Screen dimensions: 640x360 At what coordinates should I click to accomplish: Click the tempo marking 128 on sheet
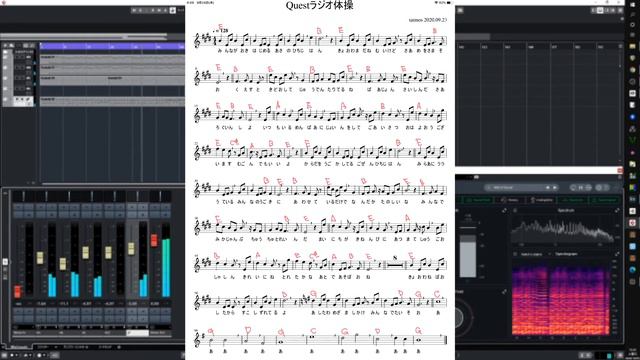pos(221,30)
